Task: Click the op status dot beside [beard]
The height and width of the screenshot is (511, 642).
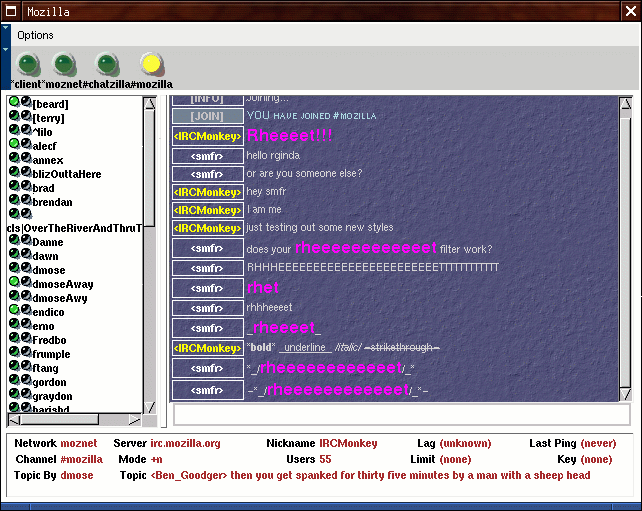Action: pos(14,102)
